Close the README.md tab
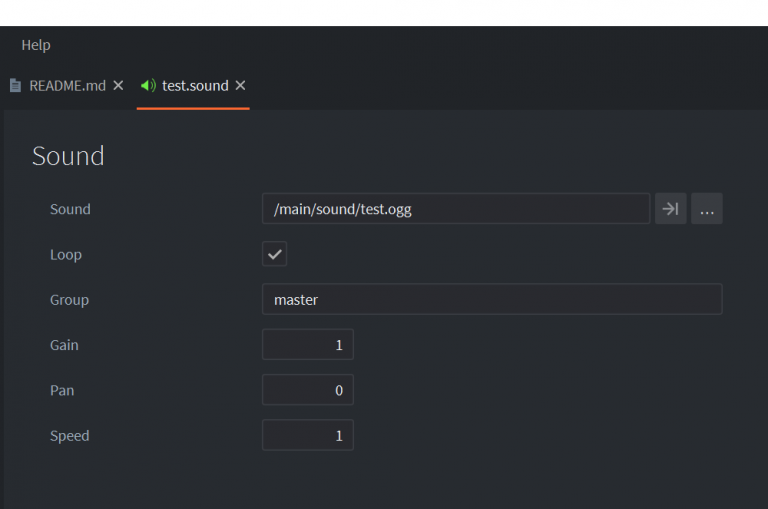The width and height of the screenshot is (768, 509). click(x=118, y=86)
